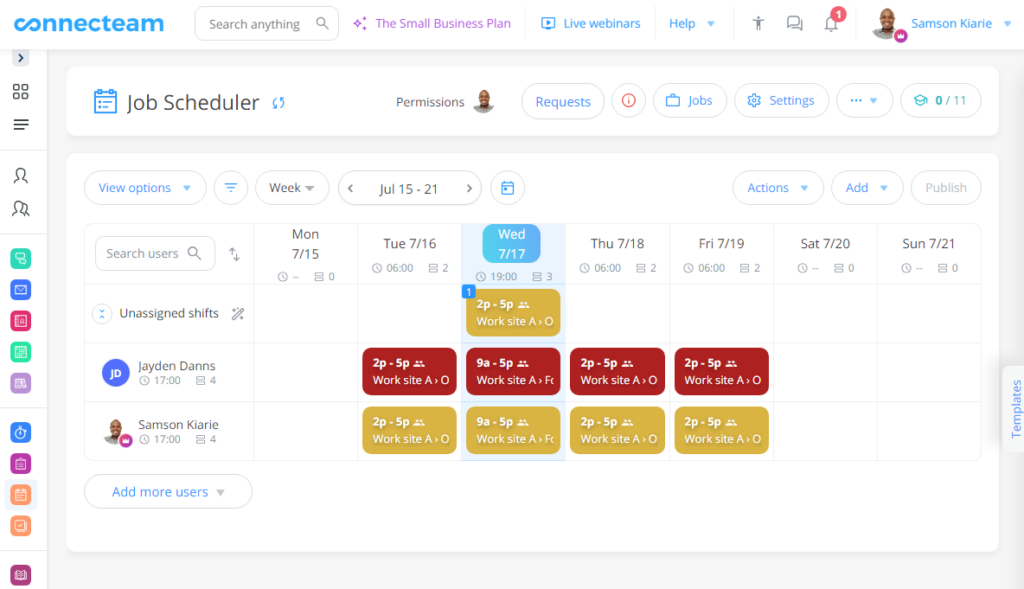The width and height of the screenshot is (1024, 589).
Task: Open the Actions dropdown menu
Action: tap(777, 188)
